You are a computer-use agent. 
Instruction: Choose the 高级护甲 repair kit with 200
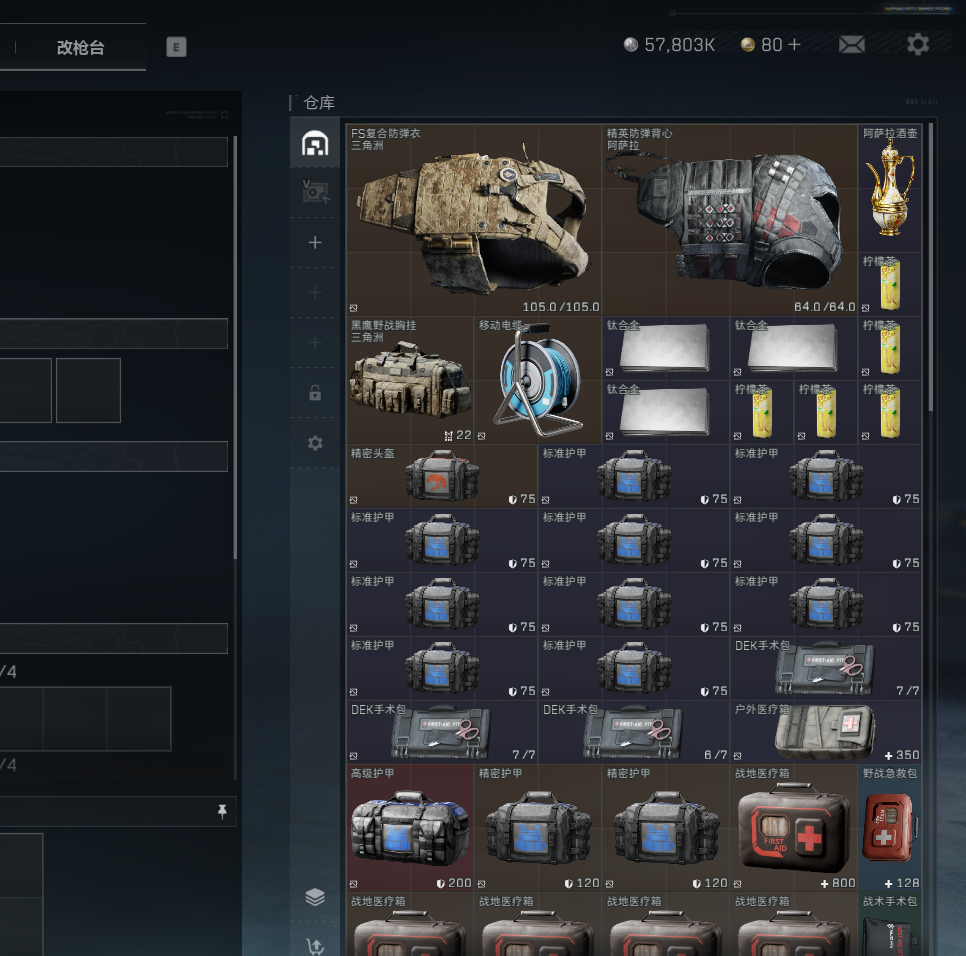(410, 829)
